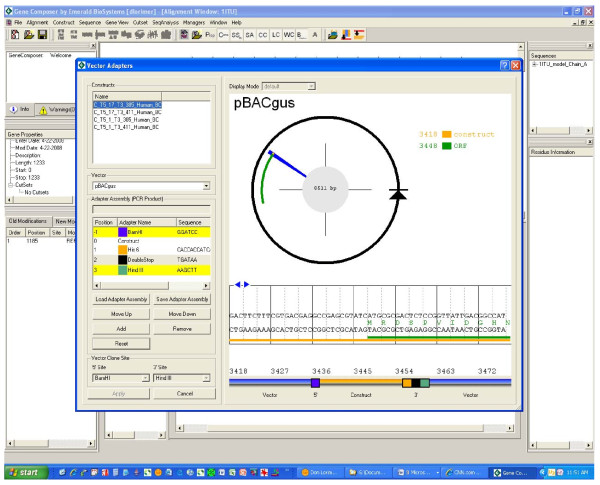The image size is (600, 485).
Task: Expand the 1ITU_model_Chain_A sequence node
Action: click(534, 64)
